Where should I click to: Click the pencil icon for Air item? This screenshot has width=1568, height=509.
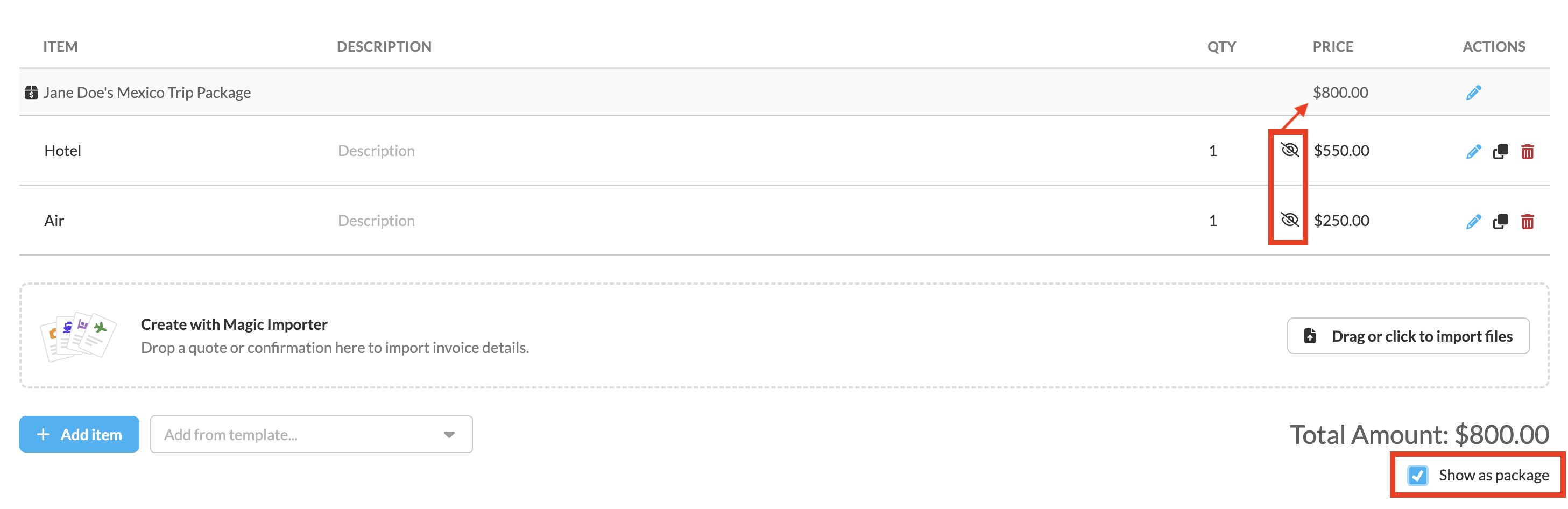pos(1473,222)
